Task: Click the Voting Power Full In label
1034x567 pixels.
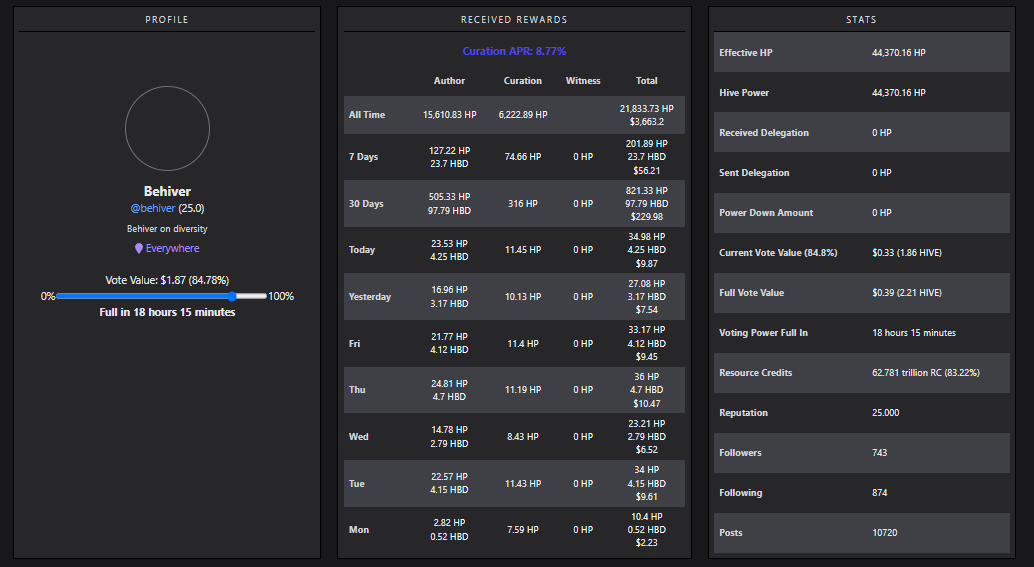Action: click(x=763, y=333)
